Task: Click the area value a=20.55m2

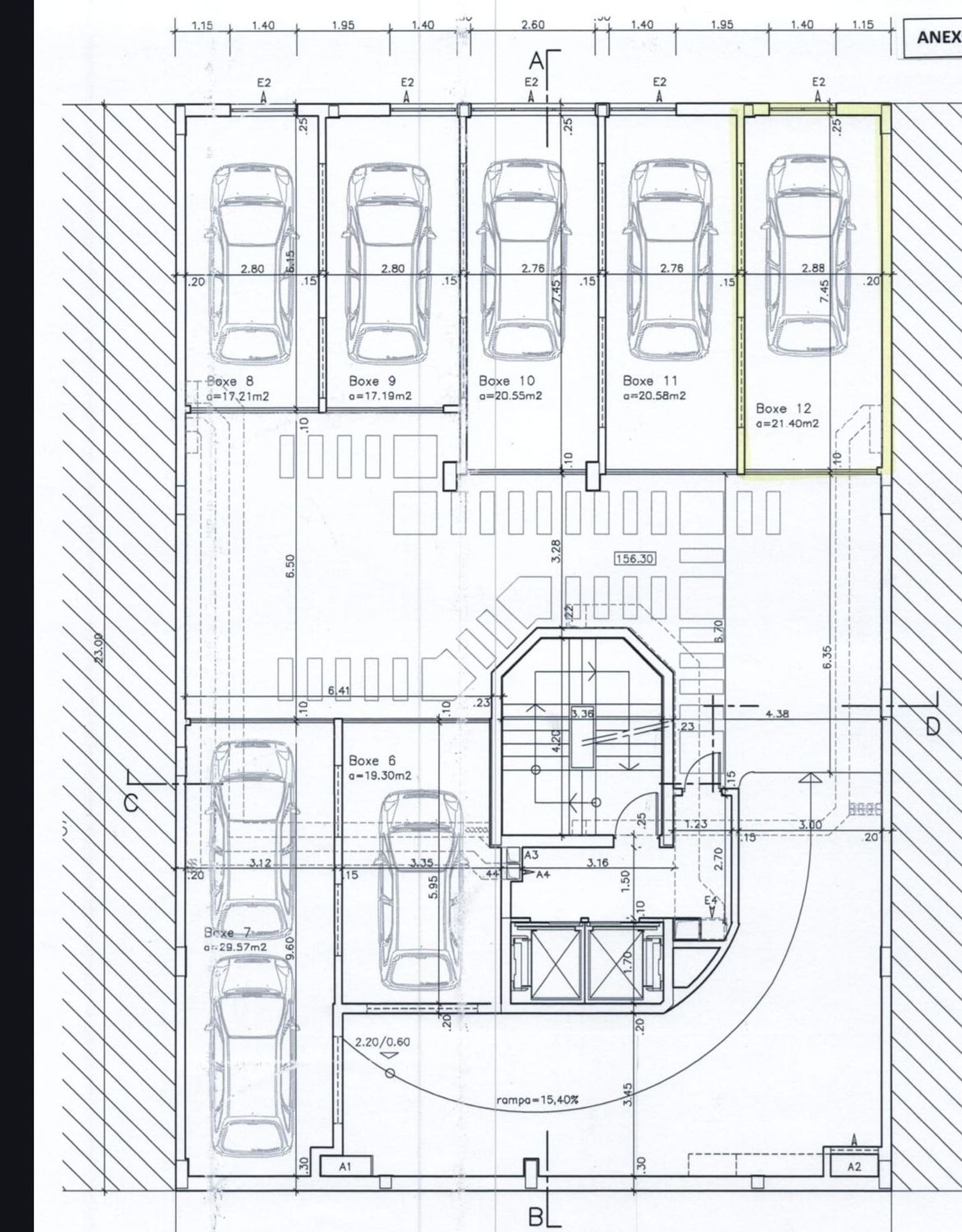Action: point(510,396)
